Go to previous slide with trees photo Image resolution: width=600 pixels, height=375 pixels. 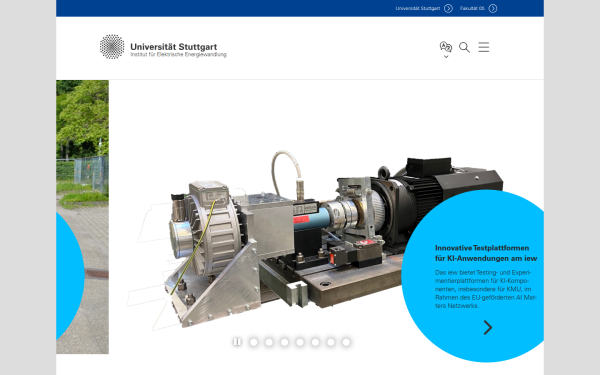tap(82, 217)
